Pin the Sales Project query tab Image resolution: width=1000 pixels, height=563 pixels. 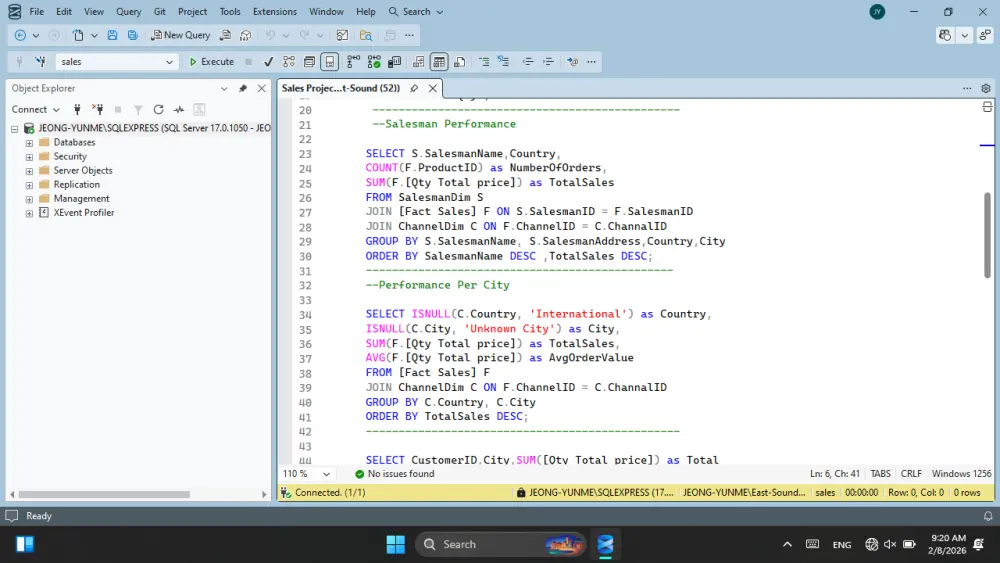414,88
